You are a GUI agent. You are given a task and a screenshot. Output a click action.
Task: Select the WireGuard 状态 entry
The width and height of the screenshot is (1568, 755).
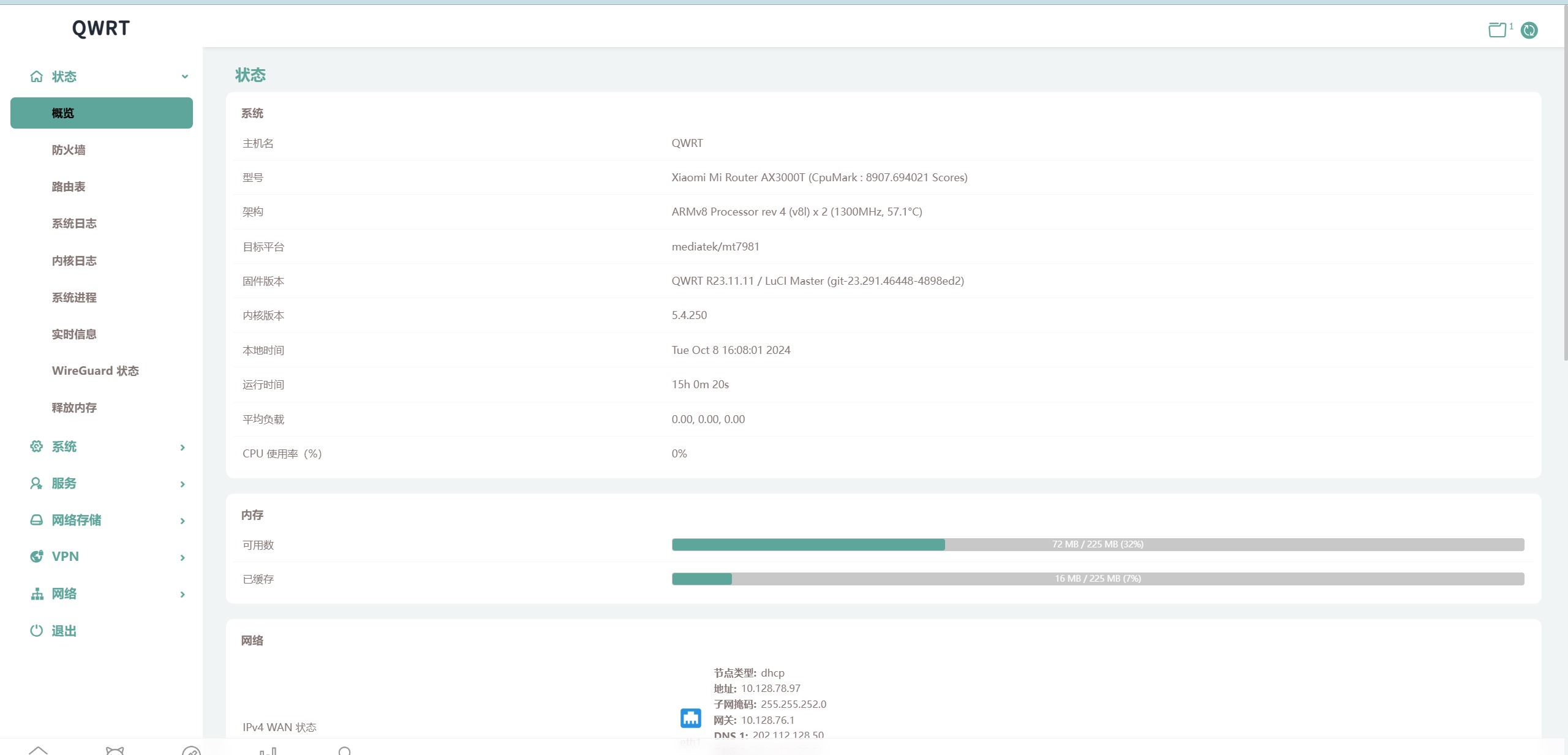pos(96,371)
